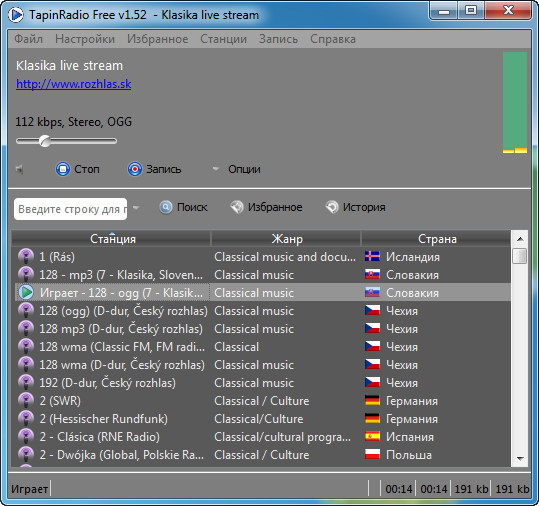Expand the Опции dropdown arrow

(x=216, y=169)
